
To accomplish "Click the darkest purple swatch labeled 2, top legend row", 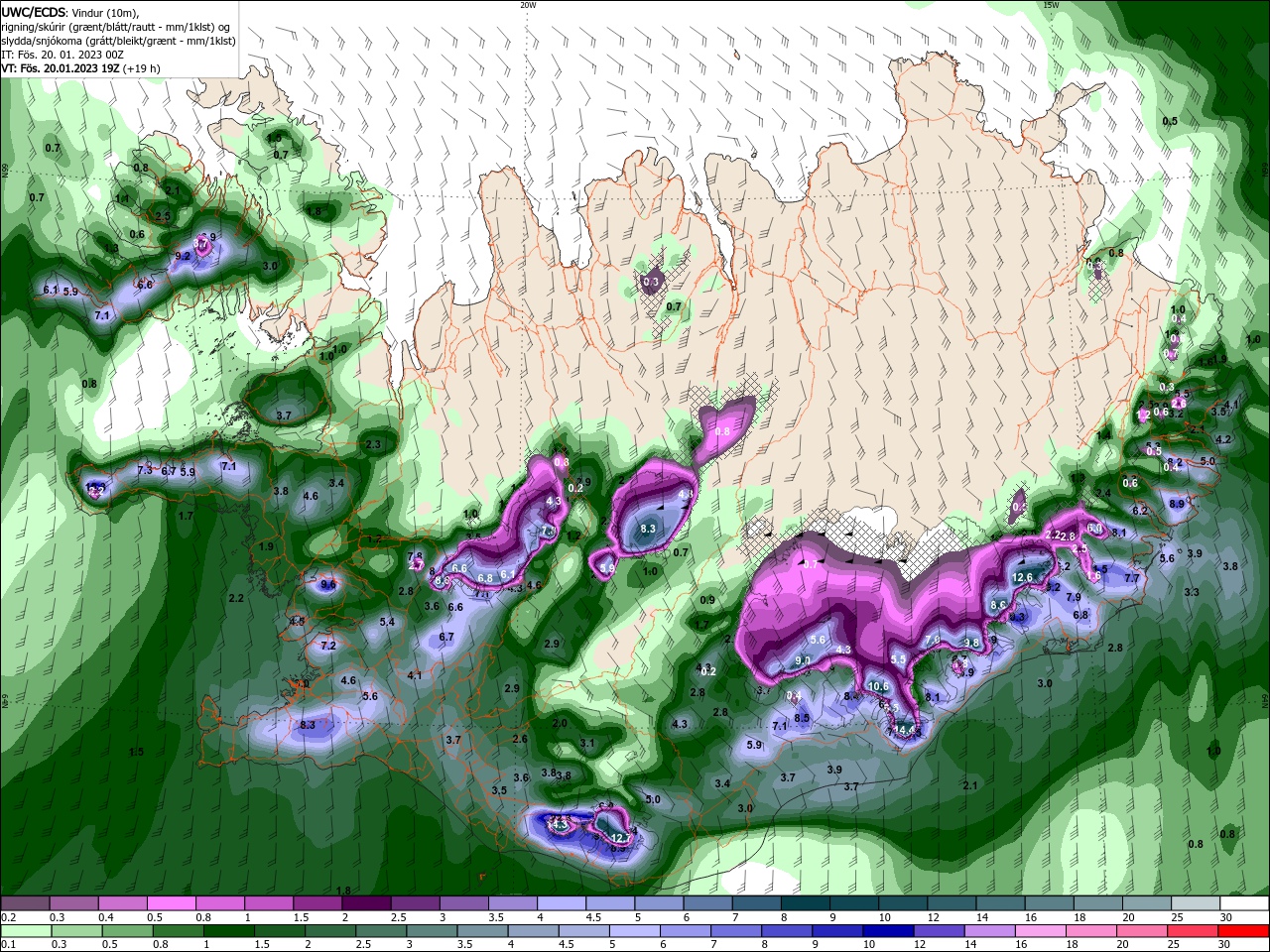I will pyautogui.click(x=366, y=903).
